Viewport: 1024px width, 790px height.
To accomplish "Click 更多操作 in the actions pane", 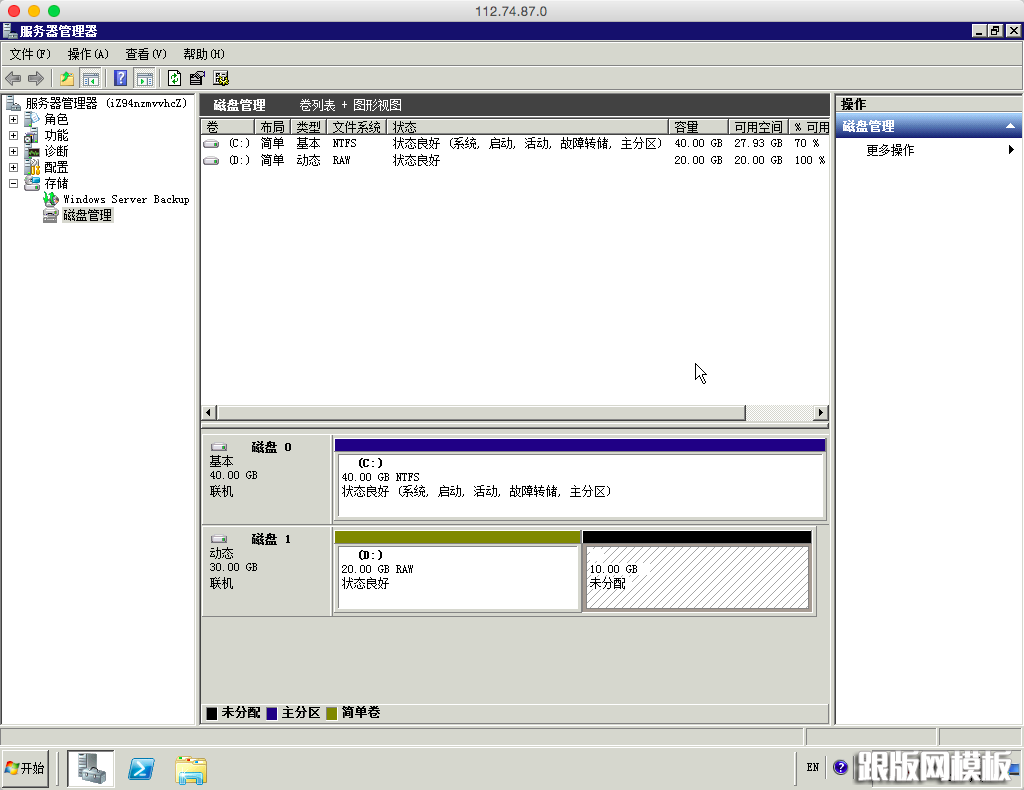I will point(890,150).
